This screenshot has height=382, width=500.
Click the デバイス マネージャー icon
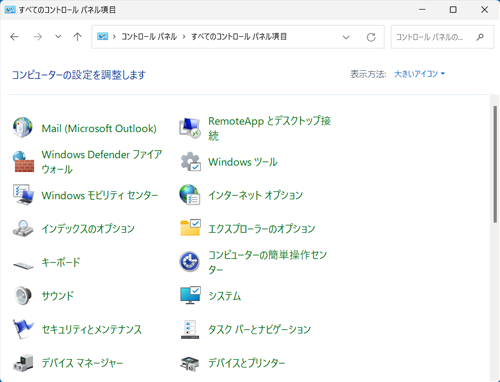[23, 363]
